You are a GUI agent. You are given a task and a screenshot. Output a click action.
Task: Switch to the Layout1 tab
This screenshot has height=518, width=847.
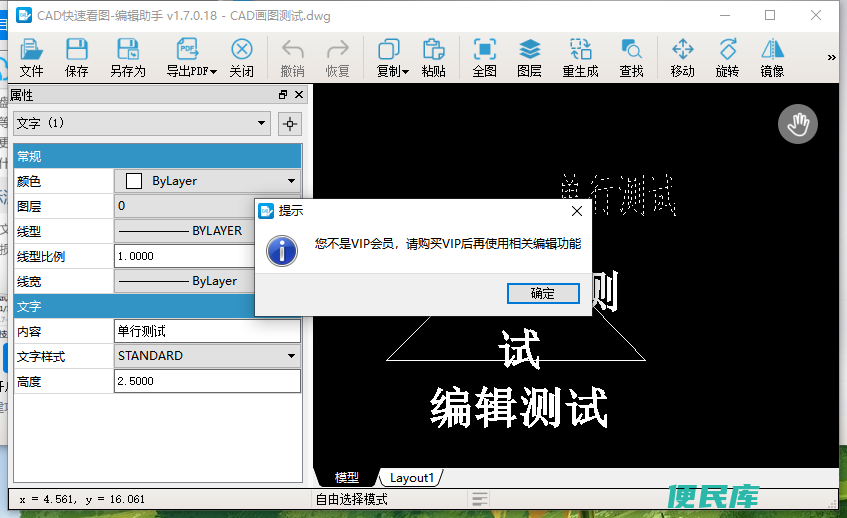coord(412,477)
